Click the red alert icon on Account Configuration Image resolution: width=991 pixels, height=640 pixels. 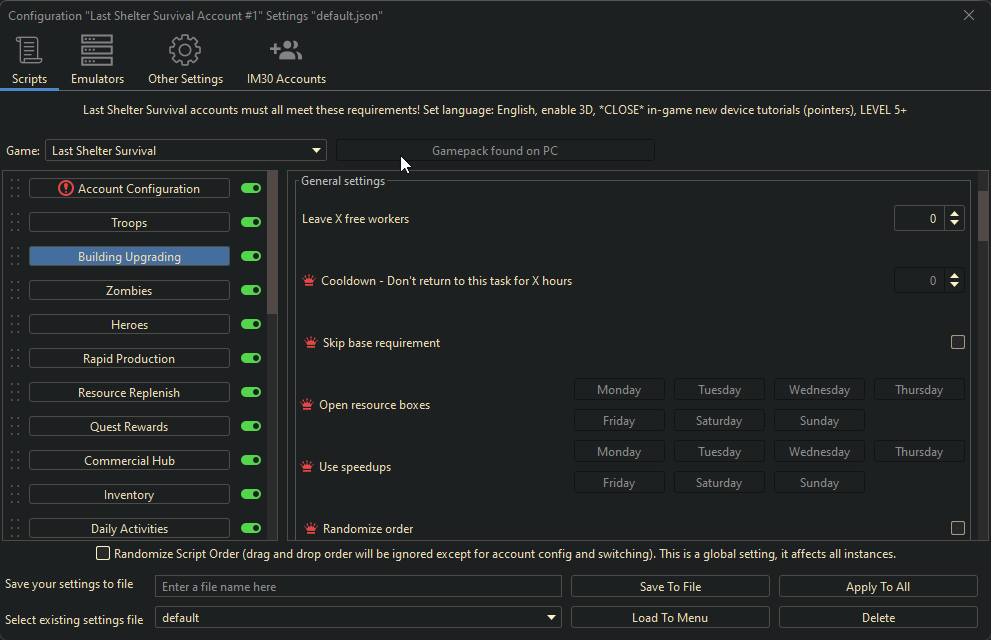coord(66,188)
